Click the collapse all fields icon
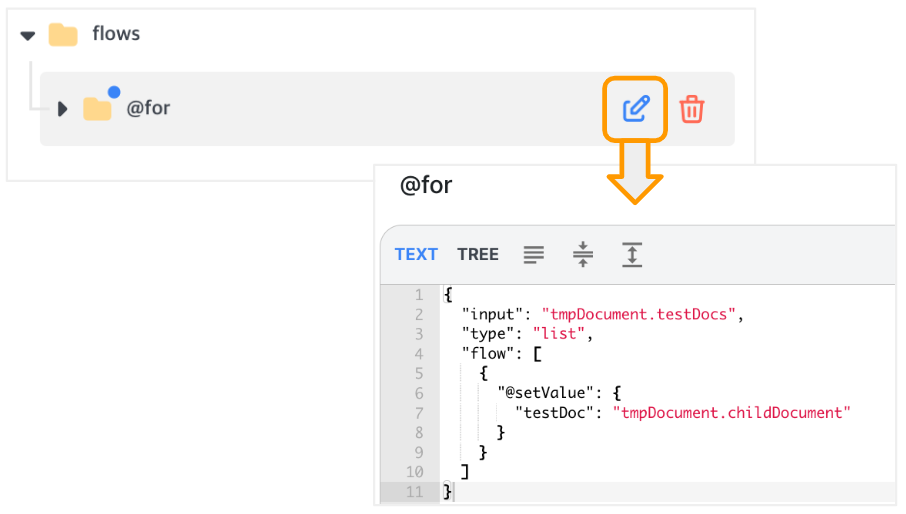The image size is (906, 514). [x=582, y=254]
